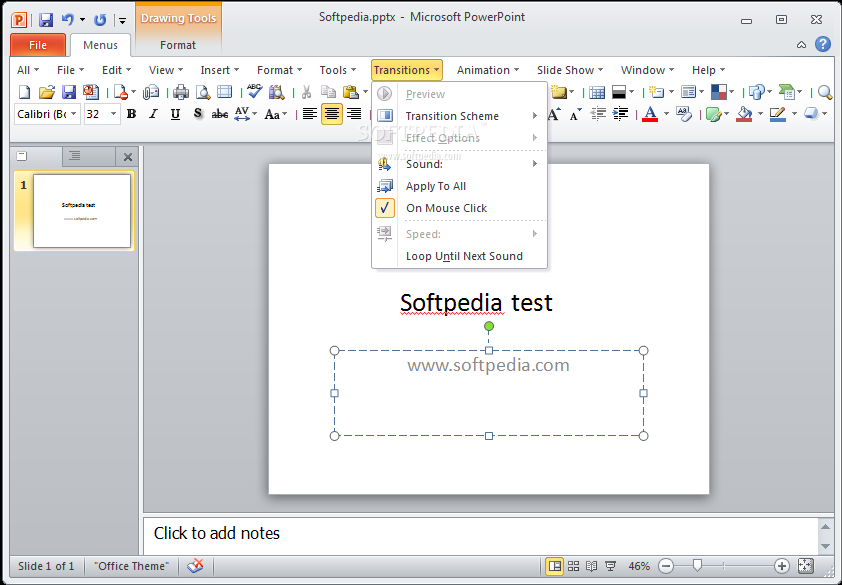Screen dimensions: 842x585
Task: Open the Shape Fill dropdown arrow
Action: pyautogui.click(x=760, y=114)
